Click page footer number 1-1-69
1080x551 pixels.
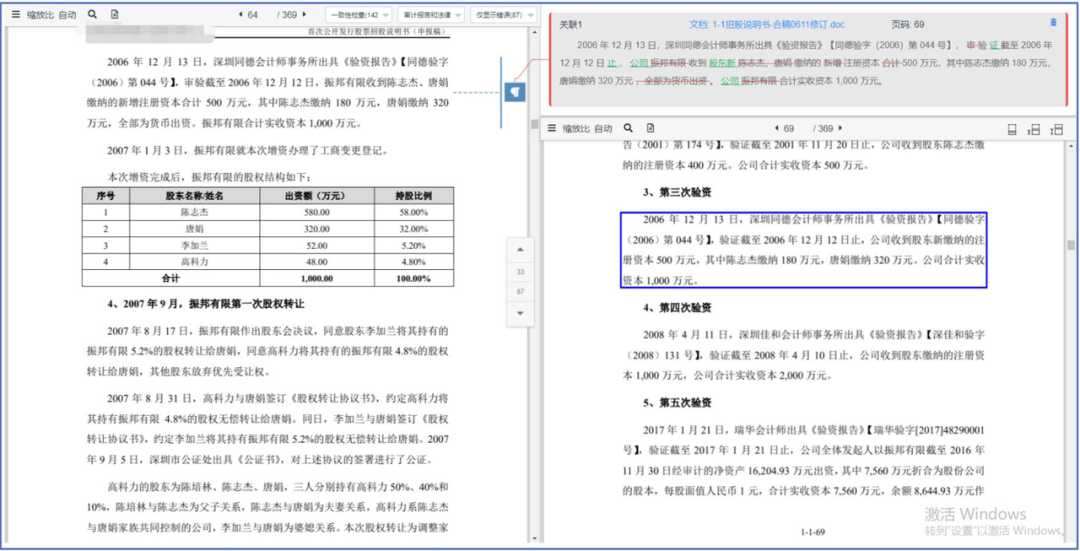813,532
